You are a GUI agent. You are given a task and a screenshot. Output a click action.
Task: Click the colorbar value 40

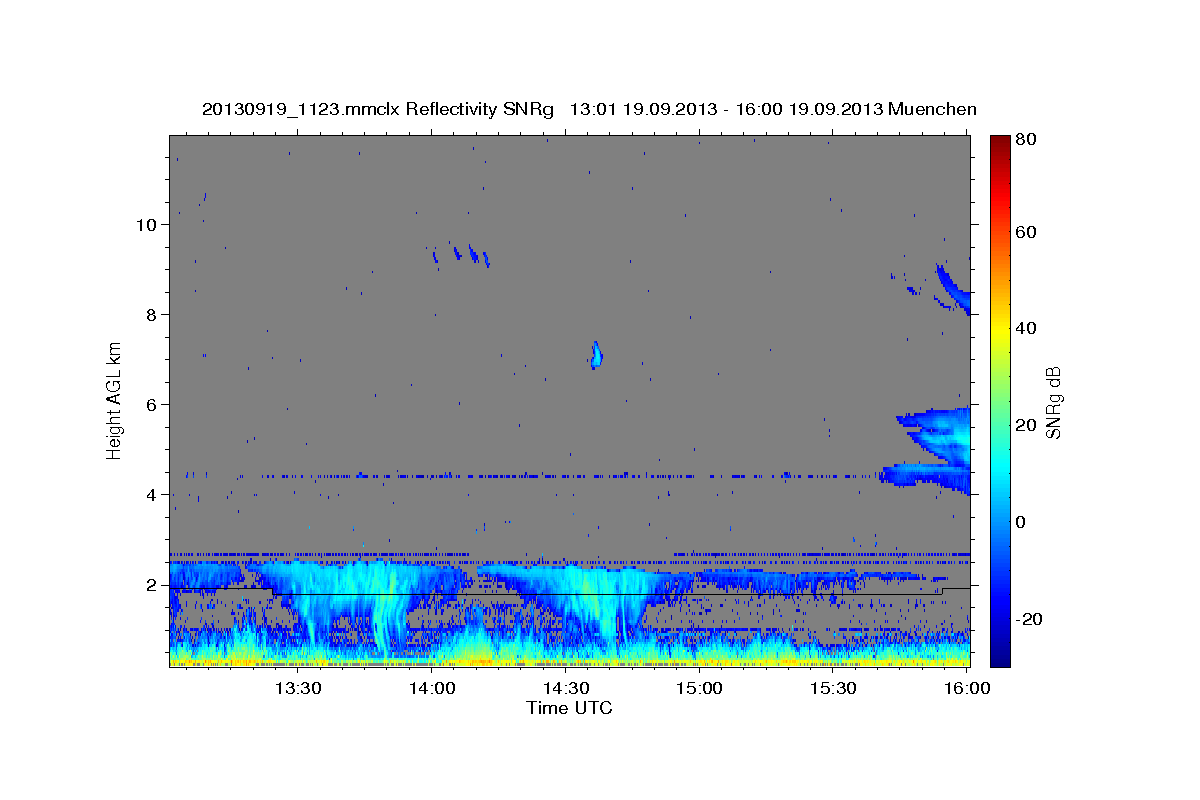point(1025,328)
